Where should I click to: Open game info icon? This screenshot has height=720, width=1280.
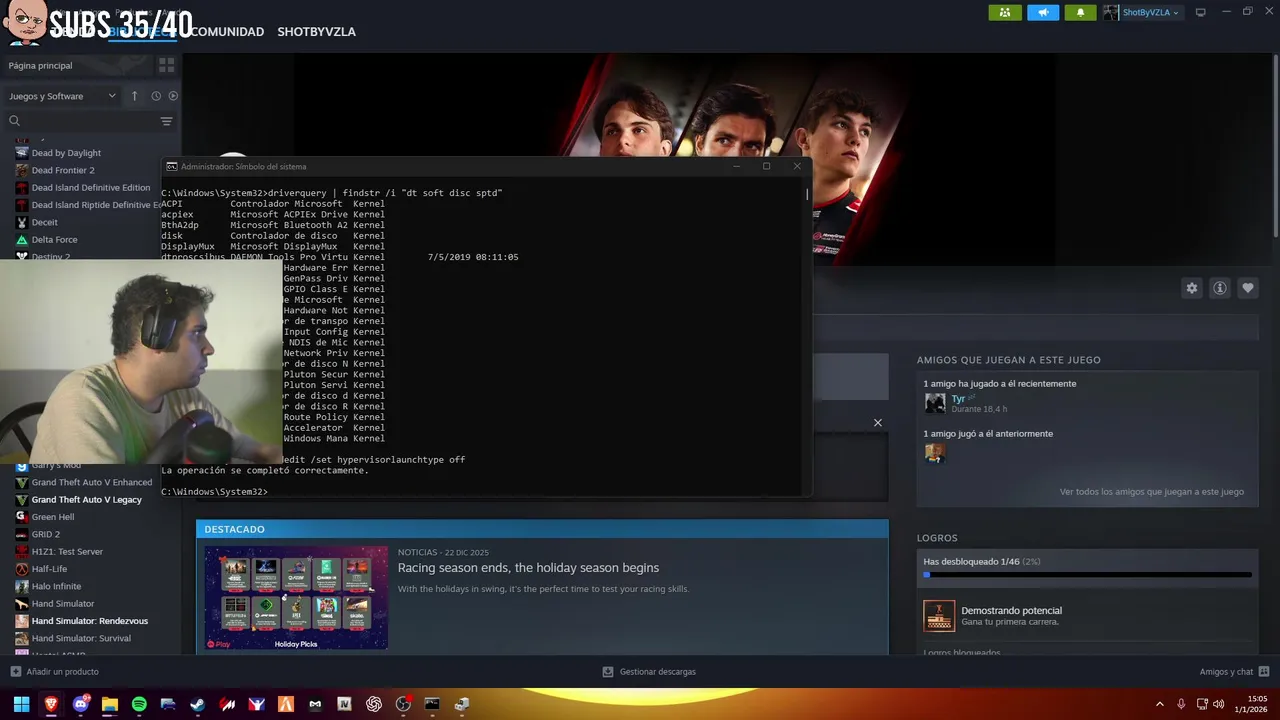(x=1220, y=288)
